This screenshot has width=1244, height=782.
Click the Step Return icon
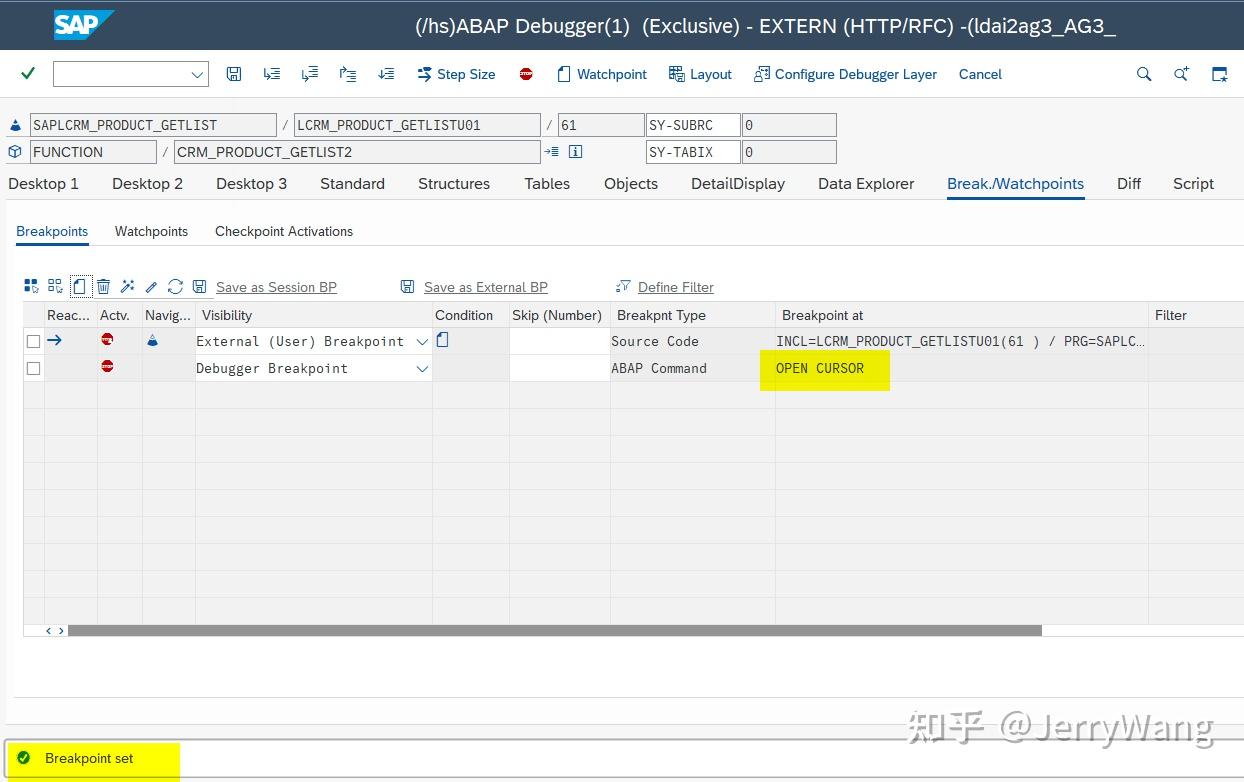point(348,74)
